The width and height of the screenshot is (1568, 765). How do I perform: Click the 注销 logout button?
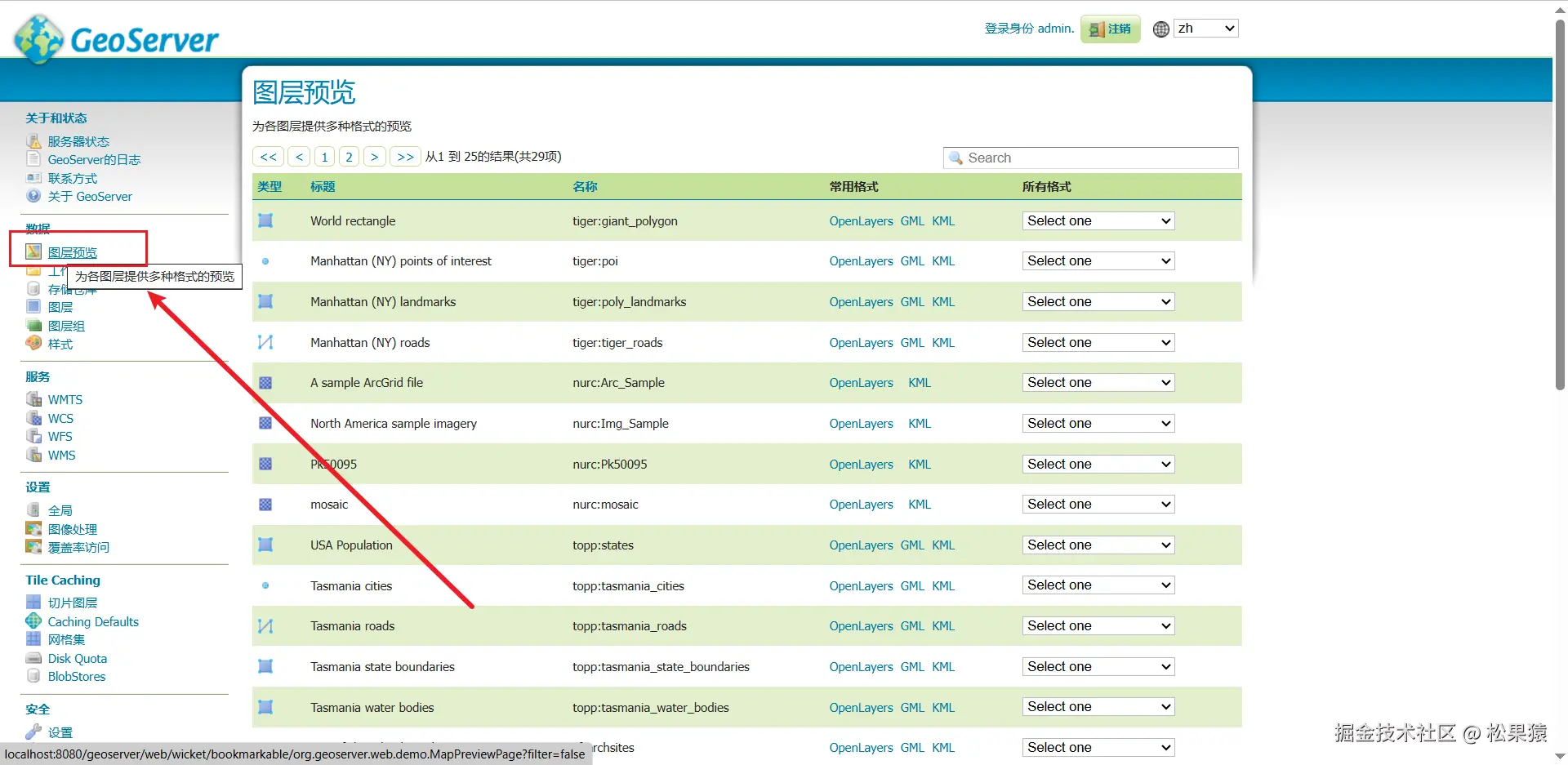point(1111,29)
